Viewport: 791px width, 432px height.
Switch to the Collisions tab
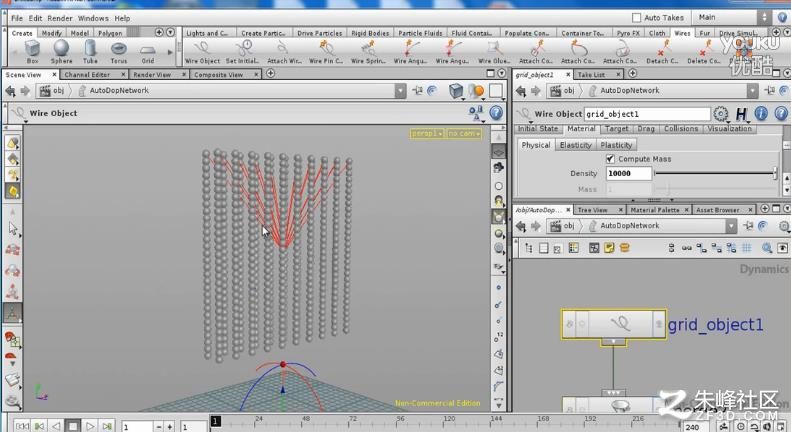(x=681, y=129)
